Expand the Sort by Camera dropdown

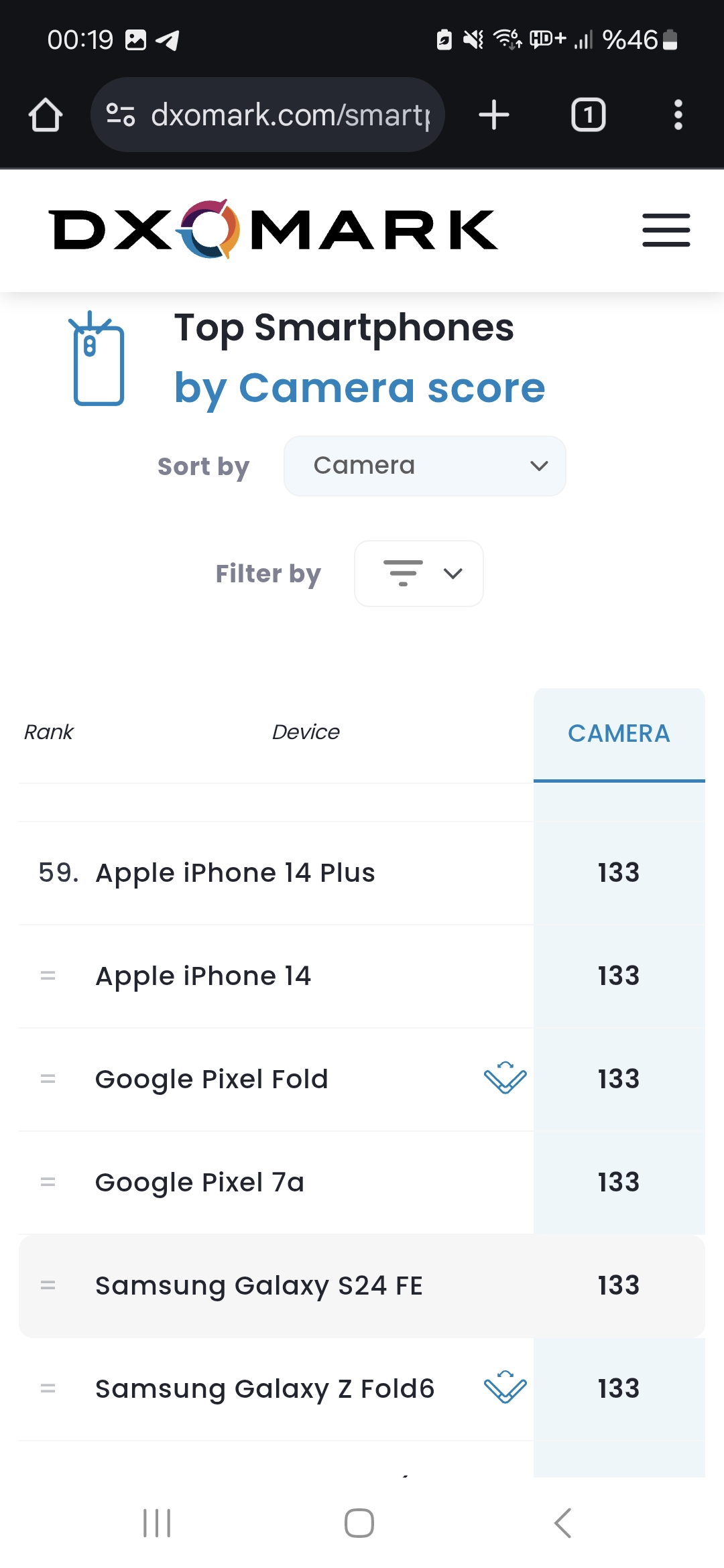(424, 466)
